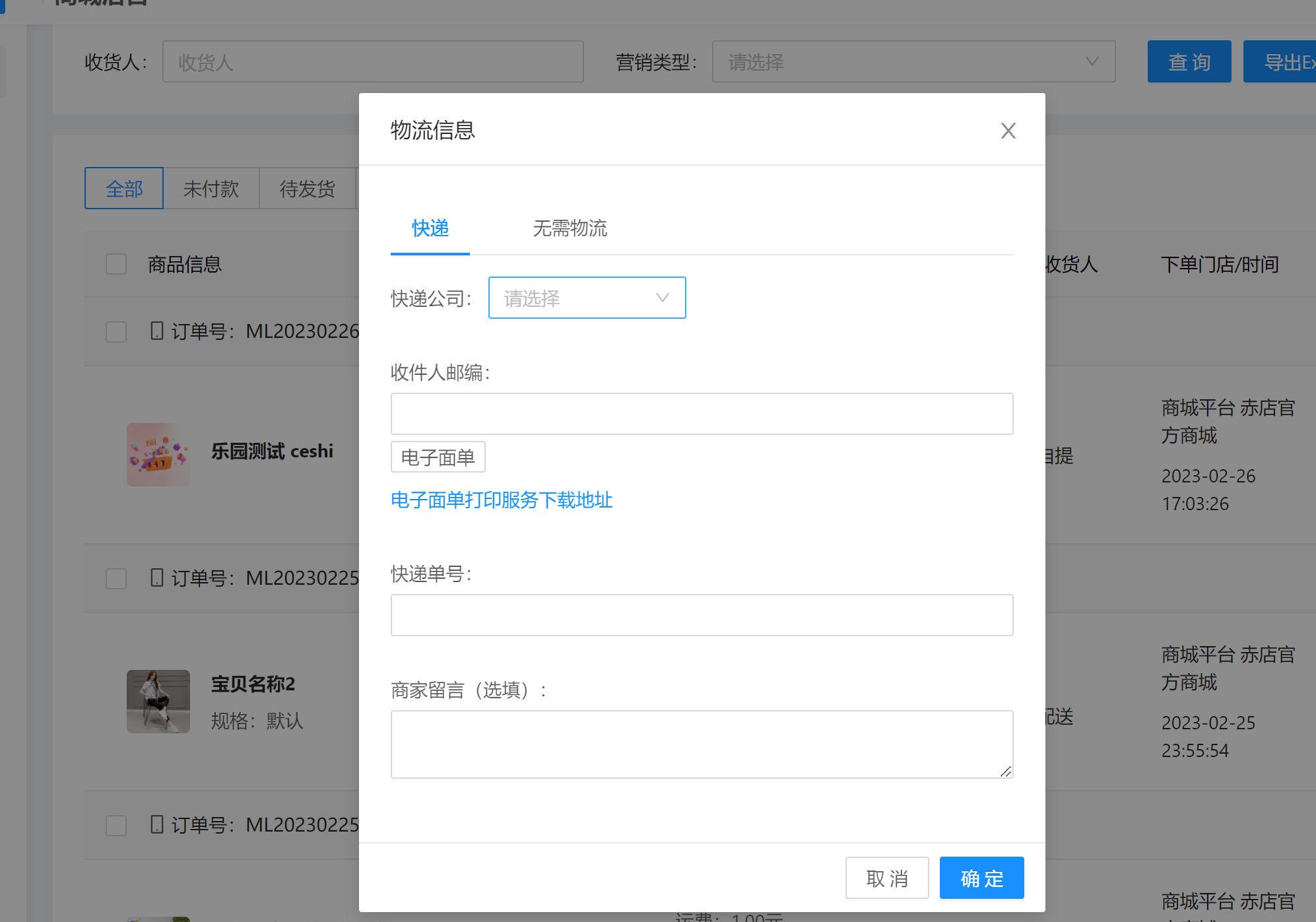Click the phone icon beside order ML20230226
Viewport: 1316px width, 922px height.
point(156,331)
